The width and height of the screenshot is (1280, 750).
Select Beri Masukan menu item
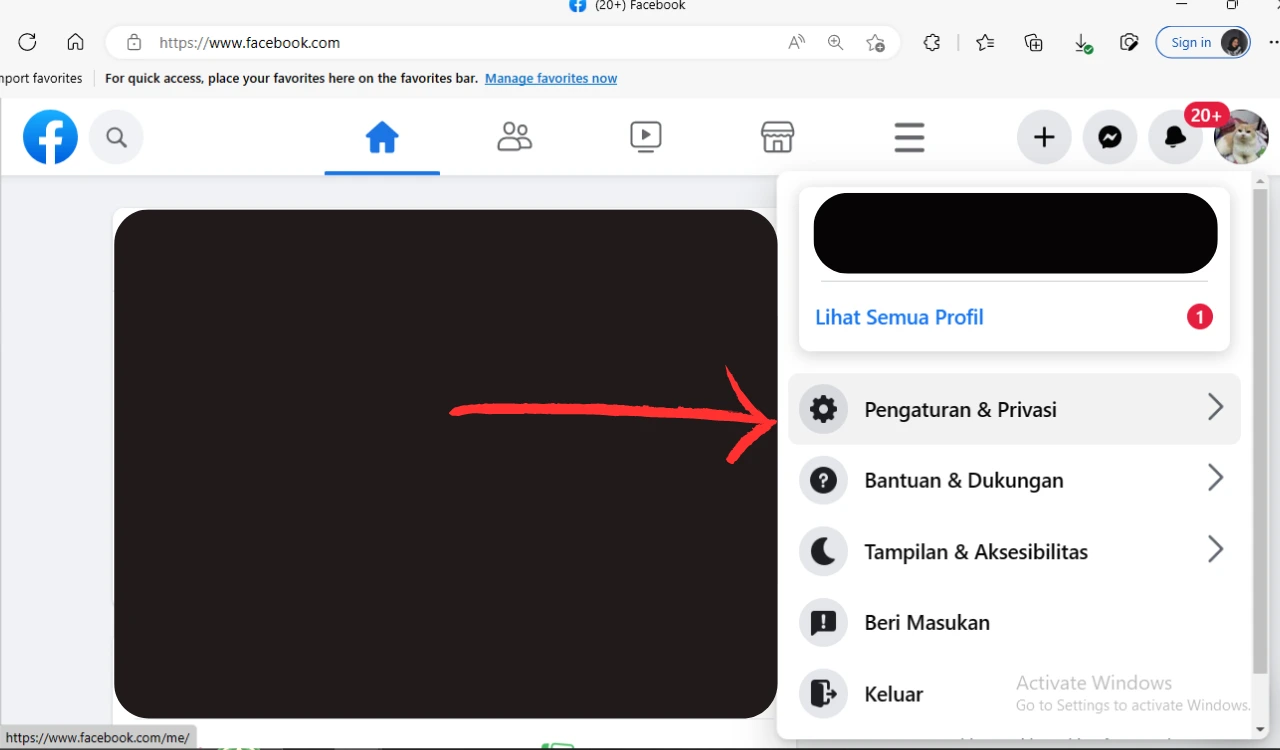coord(1014,622)
